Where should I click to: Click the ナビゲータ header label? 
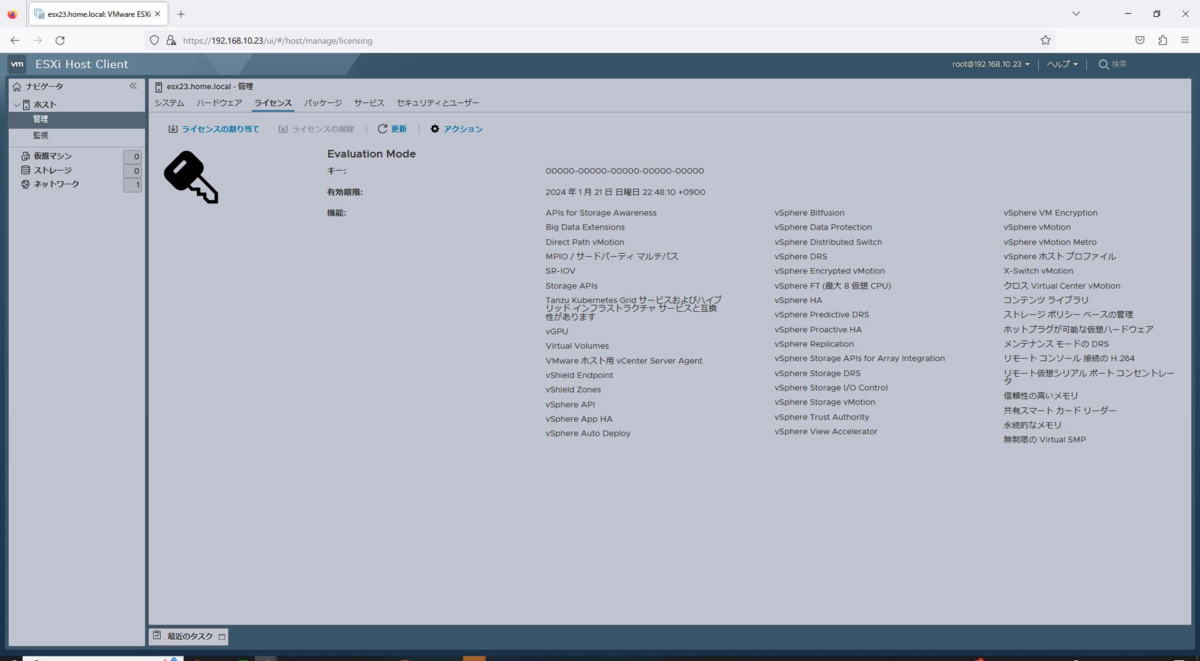click(44, 87)
